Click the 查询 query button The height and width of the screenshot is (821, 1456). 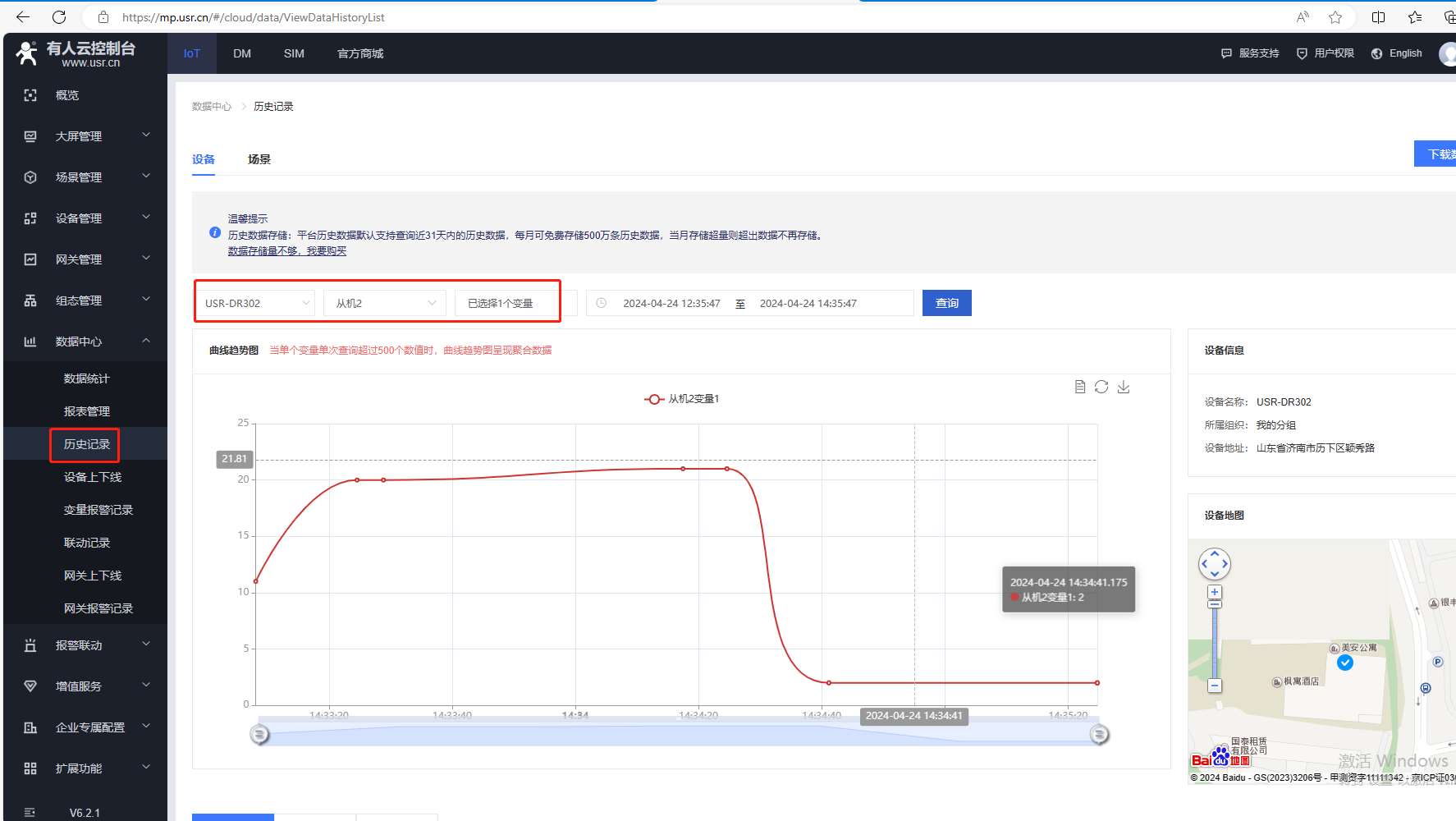[946, 303]
